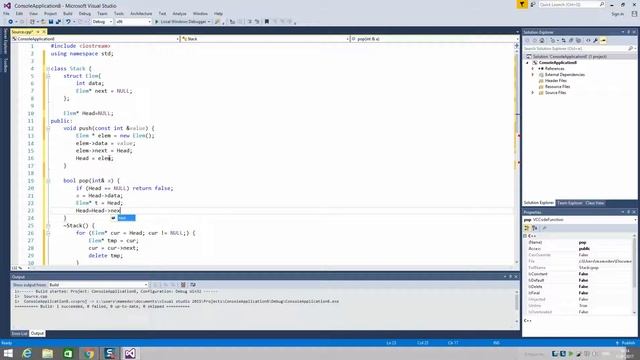This screenshot has width=640, height=360.
Task: Collapse the ConsoleApplication8 project node
Action: 527,63
